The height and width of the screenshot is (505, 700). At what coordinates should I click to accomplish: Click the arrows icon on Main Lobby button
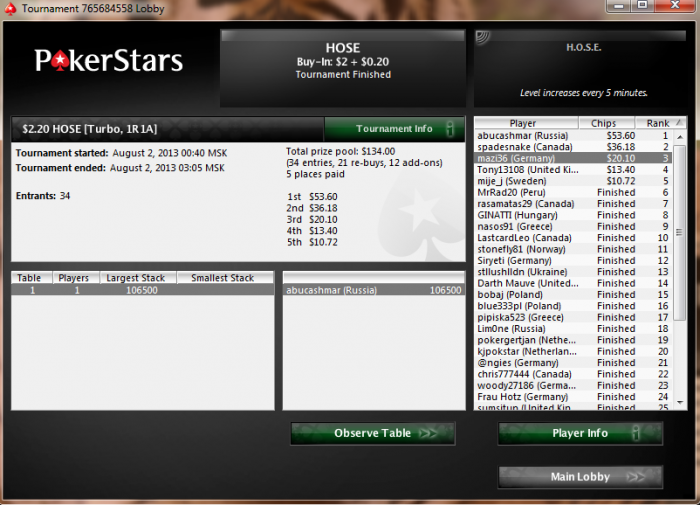636,477
